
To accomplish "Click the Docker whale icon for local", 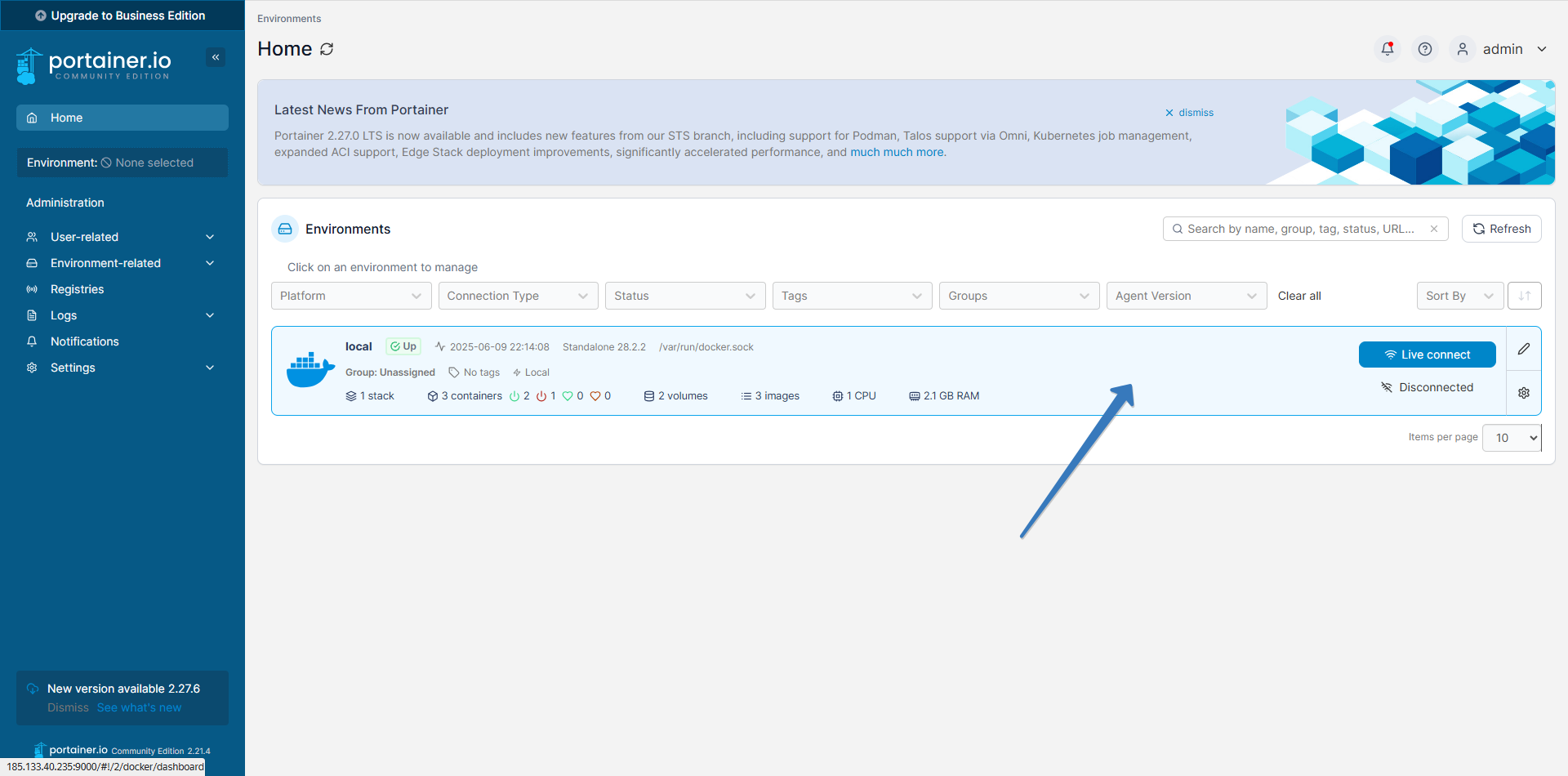I will 310,370.
